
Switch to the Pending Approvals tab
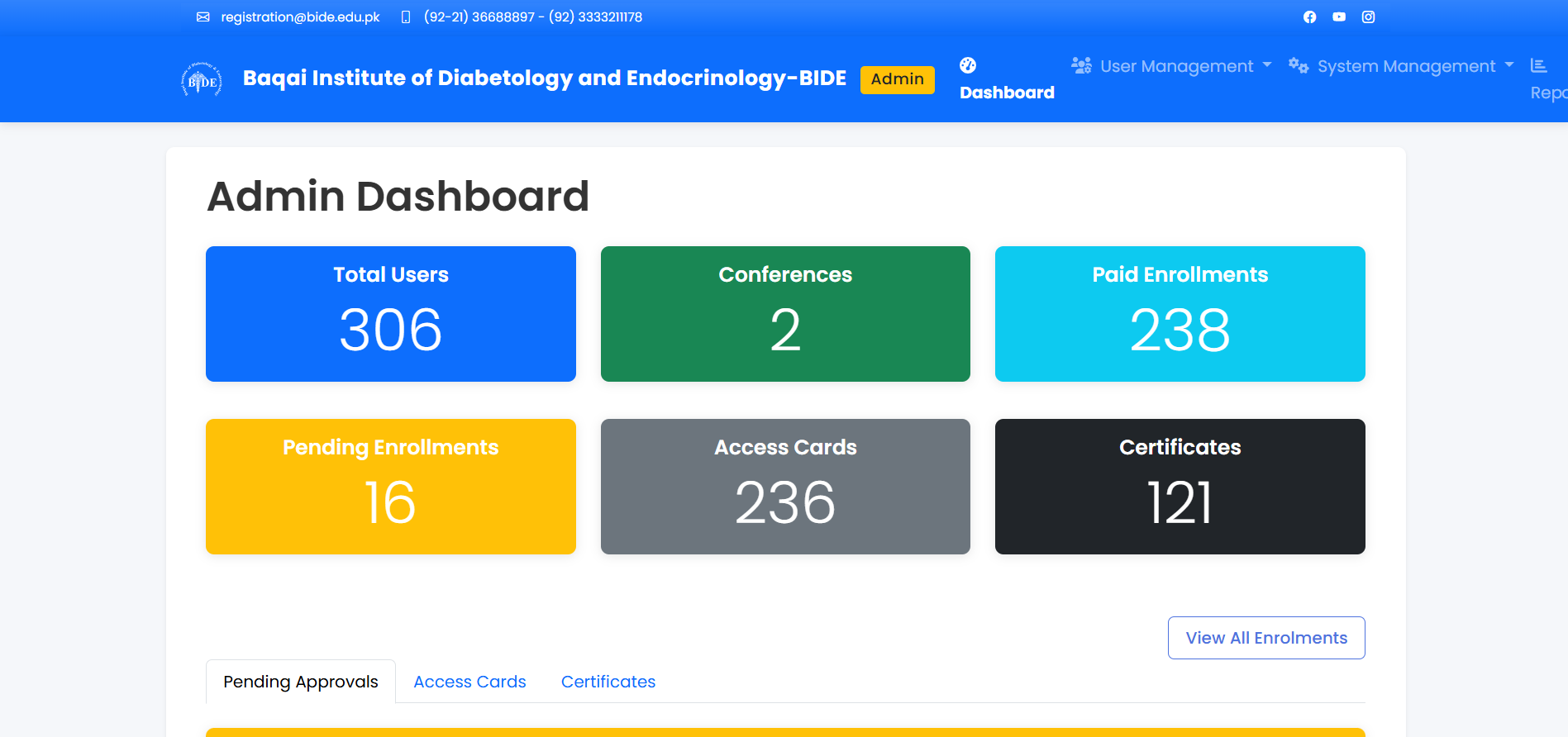(301, 682)
